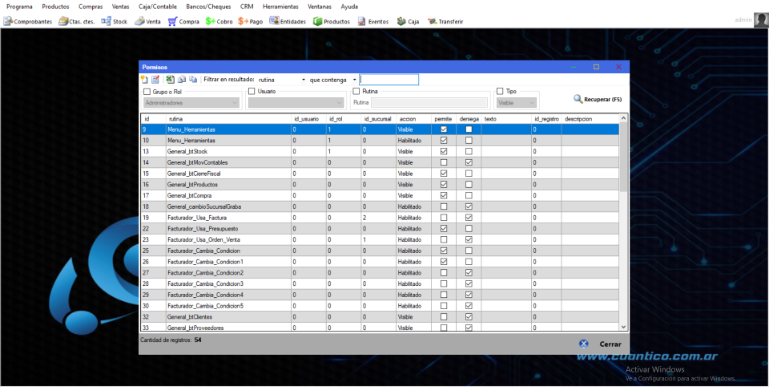The height and width of the screenshot is (387, 770).
Task: Click the copy icon in Permisos toolbar
Action: pos(193,80)
